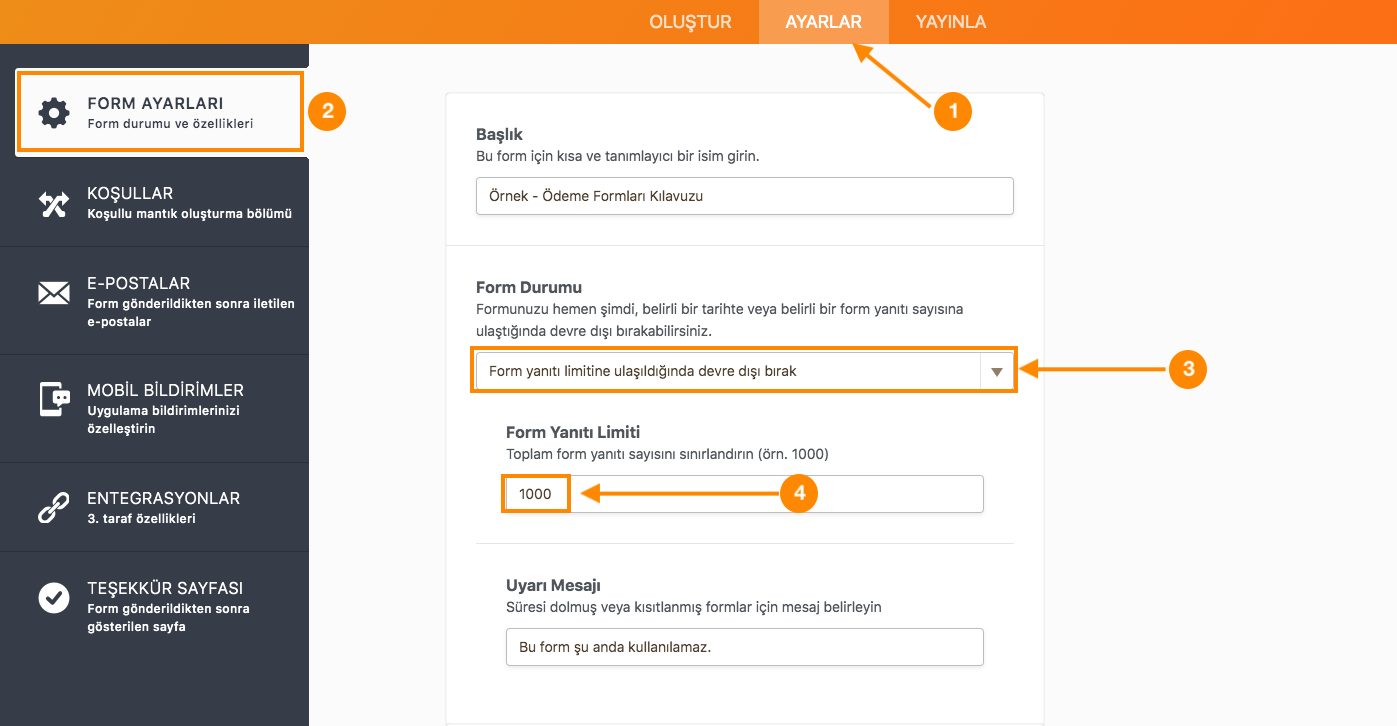
Task: Open the Ayarlar tab
Action: pyautogui.click(x=823, y=22)
